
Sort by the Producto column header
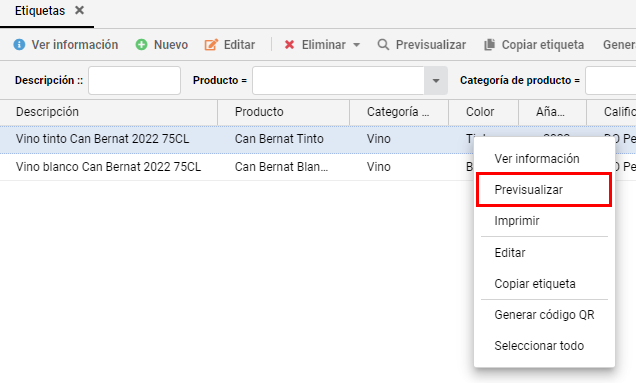284,112
